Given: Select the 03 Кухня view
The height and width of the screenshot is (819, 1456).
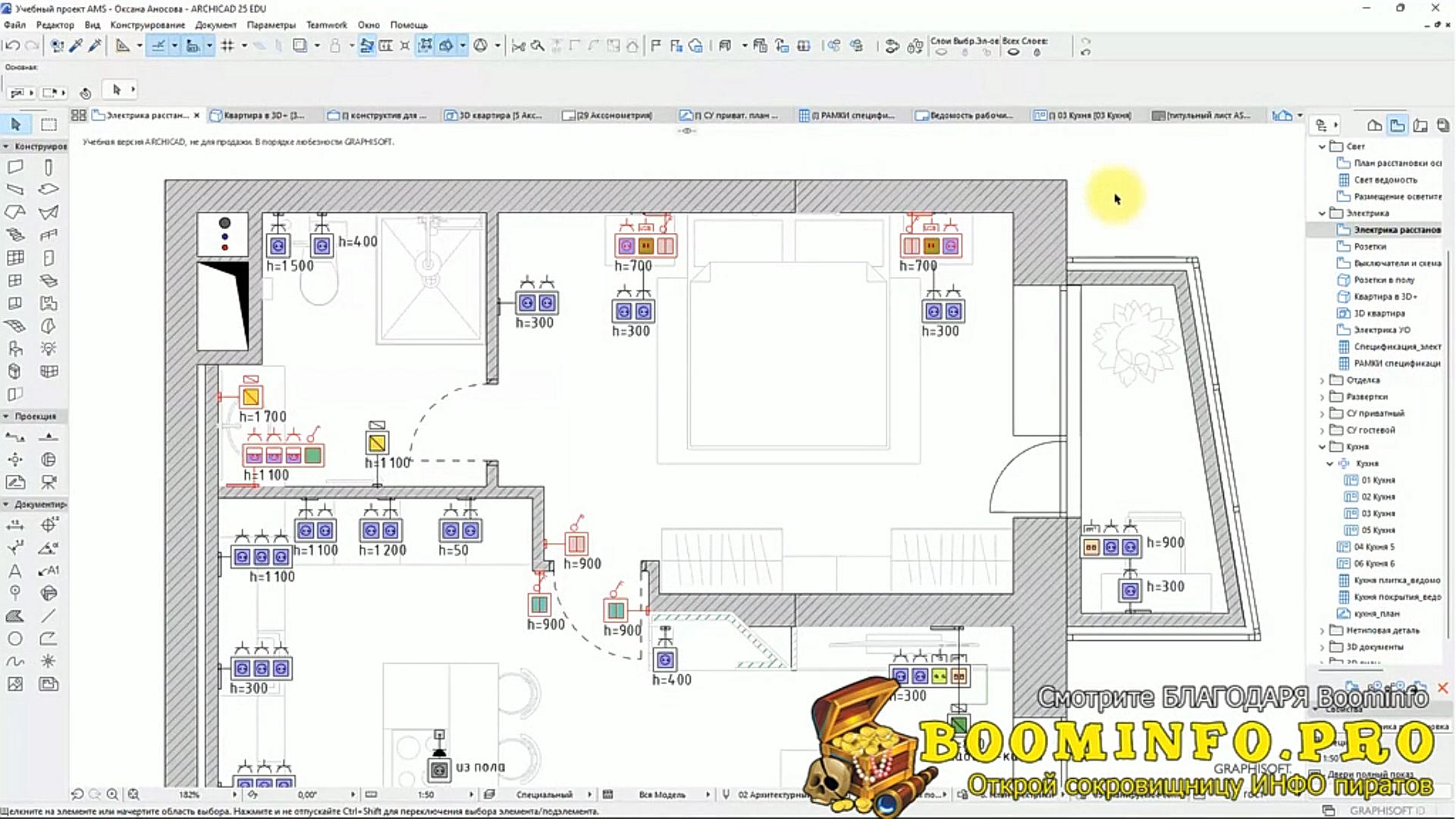Looking at the screenshot, I should 1378,513.
